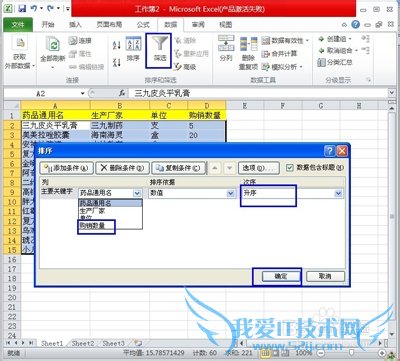Click 复制条件 copy condition button

178,168
